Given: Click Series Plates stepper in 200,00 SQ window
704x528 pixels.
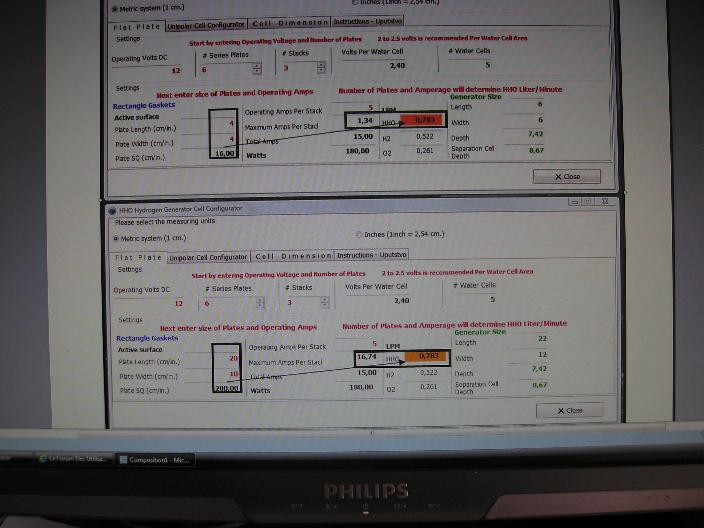Looking at the screenshot, I should tap(260, 302).
